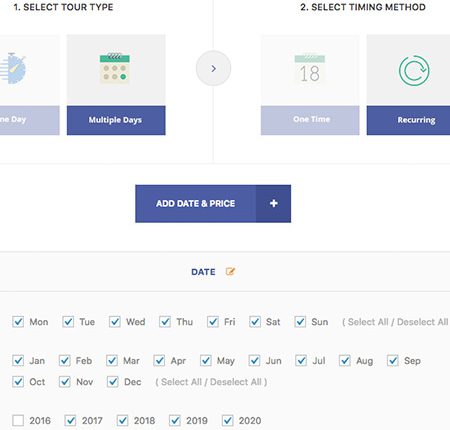Select the calendar icon above Multiple Days
450x430 pixels.
[115, 68]
